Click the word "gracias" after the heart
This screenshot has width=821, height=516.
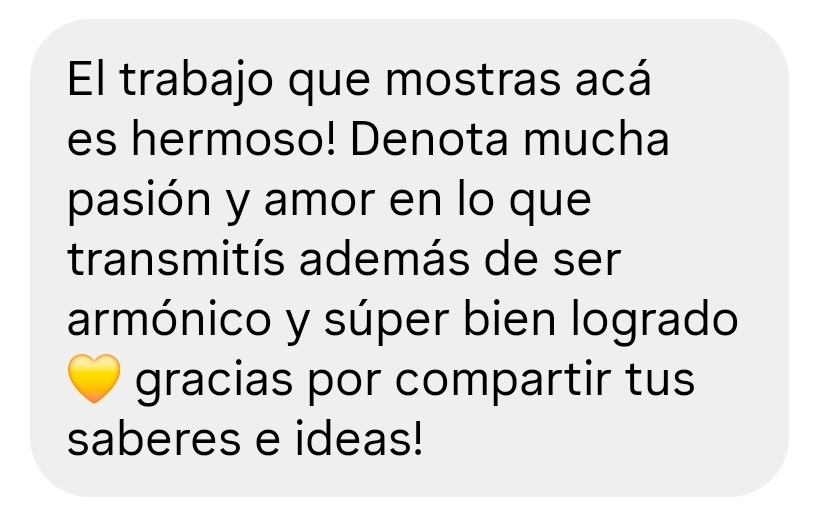(x=214, y=381)
